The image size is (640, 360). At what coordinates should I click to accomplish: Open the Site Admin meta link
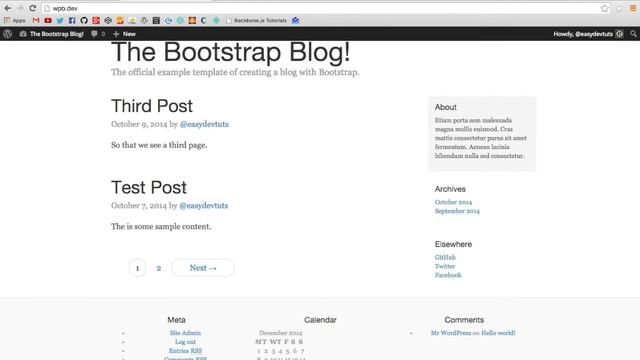tap(185, 333)
